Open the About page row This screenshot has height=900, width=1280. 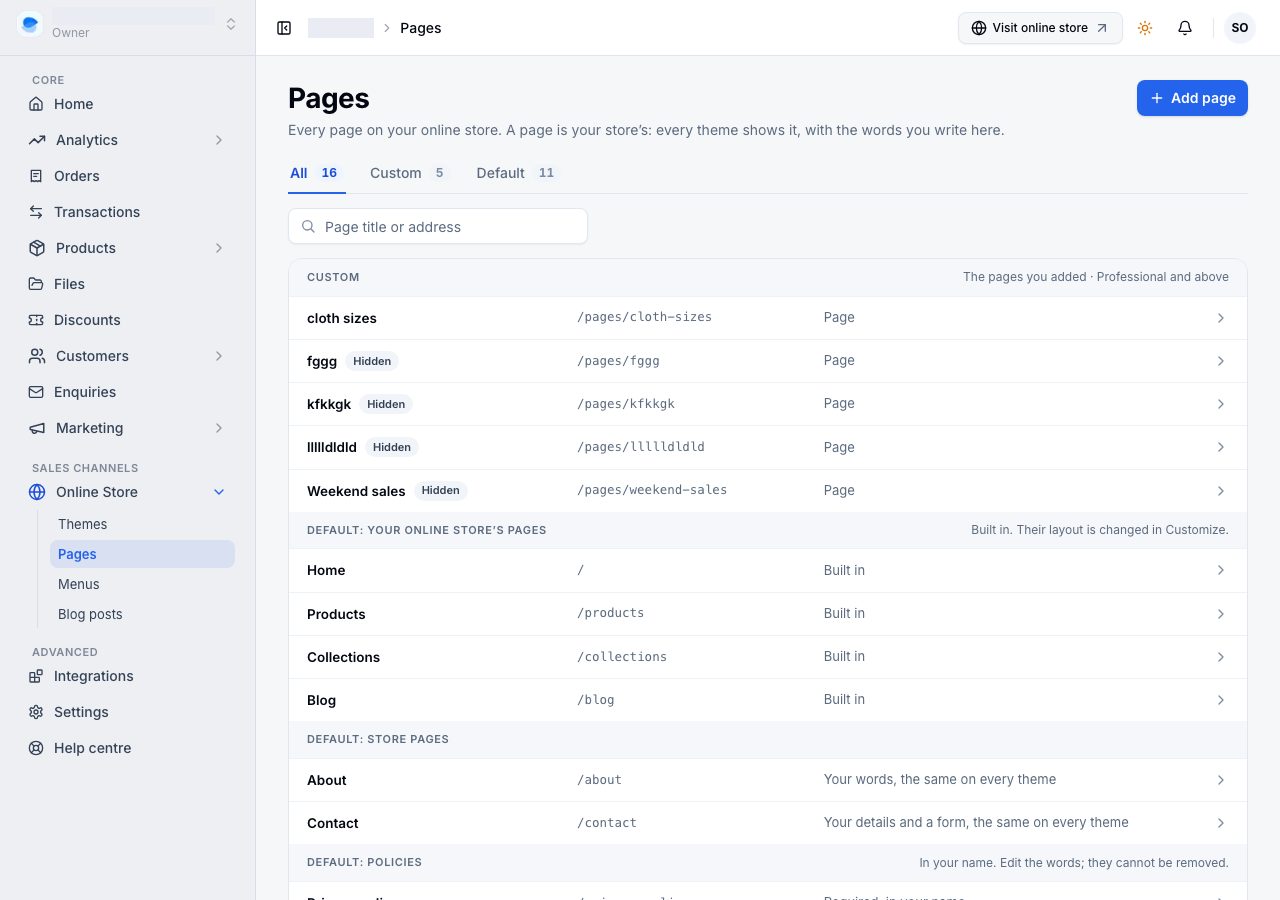tap(768, 780)
